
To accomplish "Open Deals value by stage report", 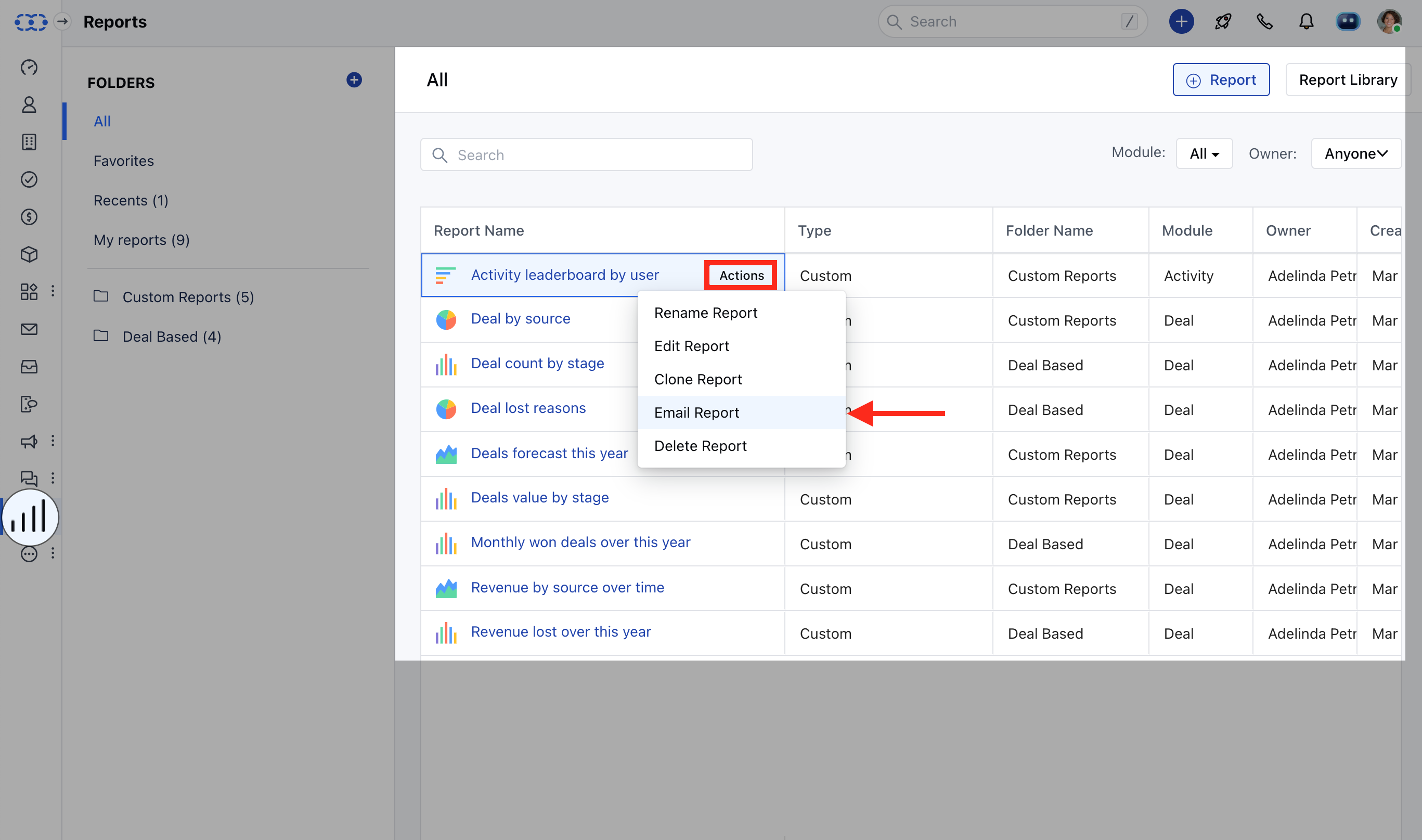I will pos(540,498).
